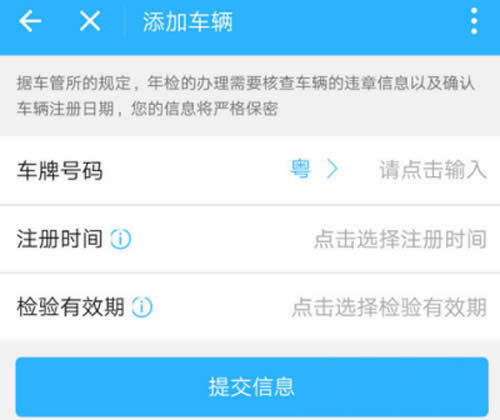Tap empty space in 车牌号码 row
The width and height of the screenshot is (500, 420).
pos(197,170)
